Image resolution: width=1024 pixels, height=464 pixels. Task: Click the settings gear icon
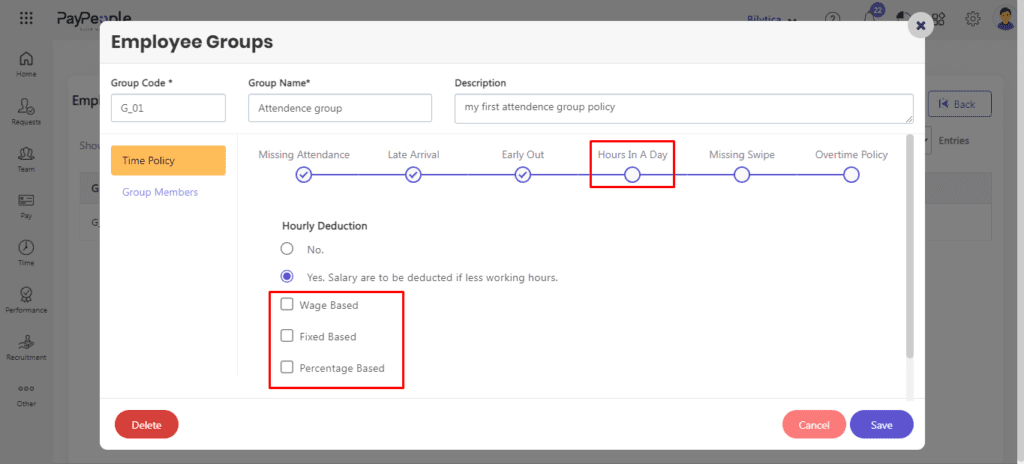coord(972,19)
